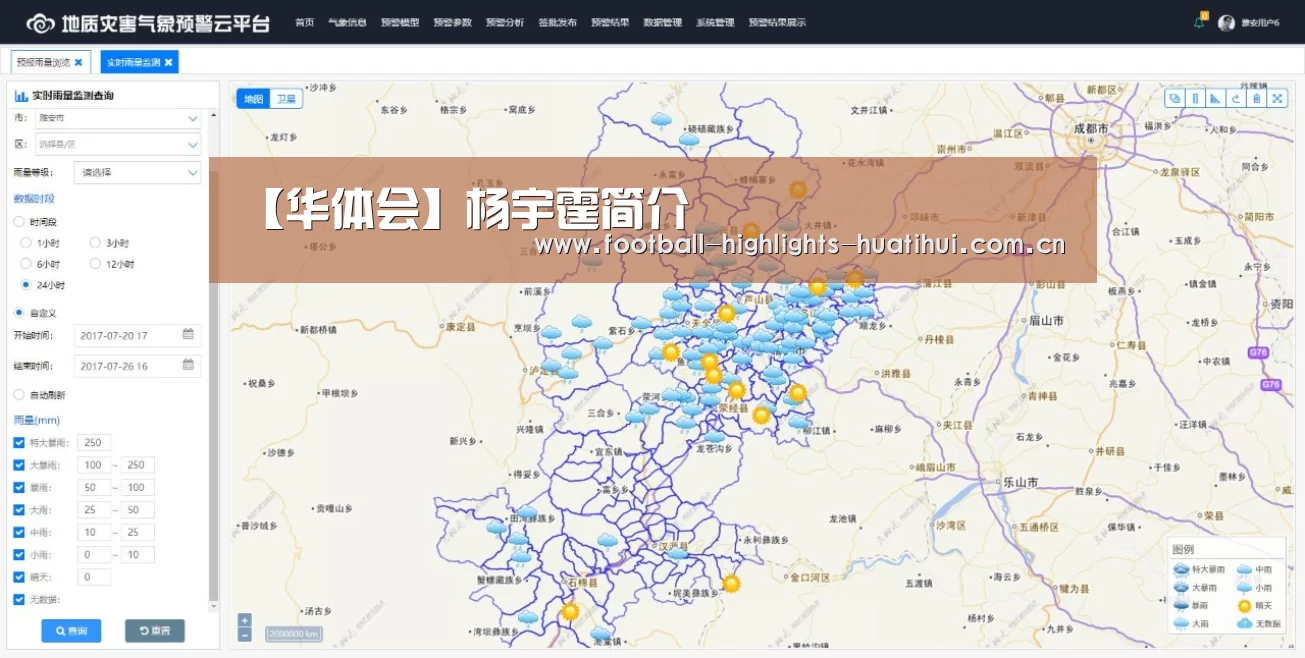Open the 预警模型 menu
The width and height of the screenshot is (1305, 658).
pyautogui.click(x=400, y=23)
